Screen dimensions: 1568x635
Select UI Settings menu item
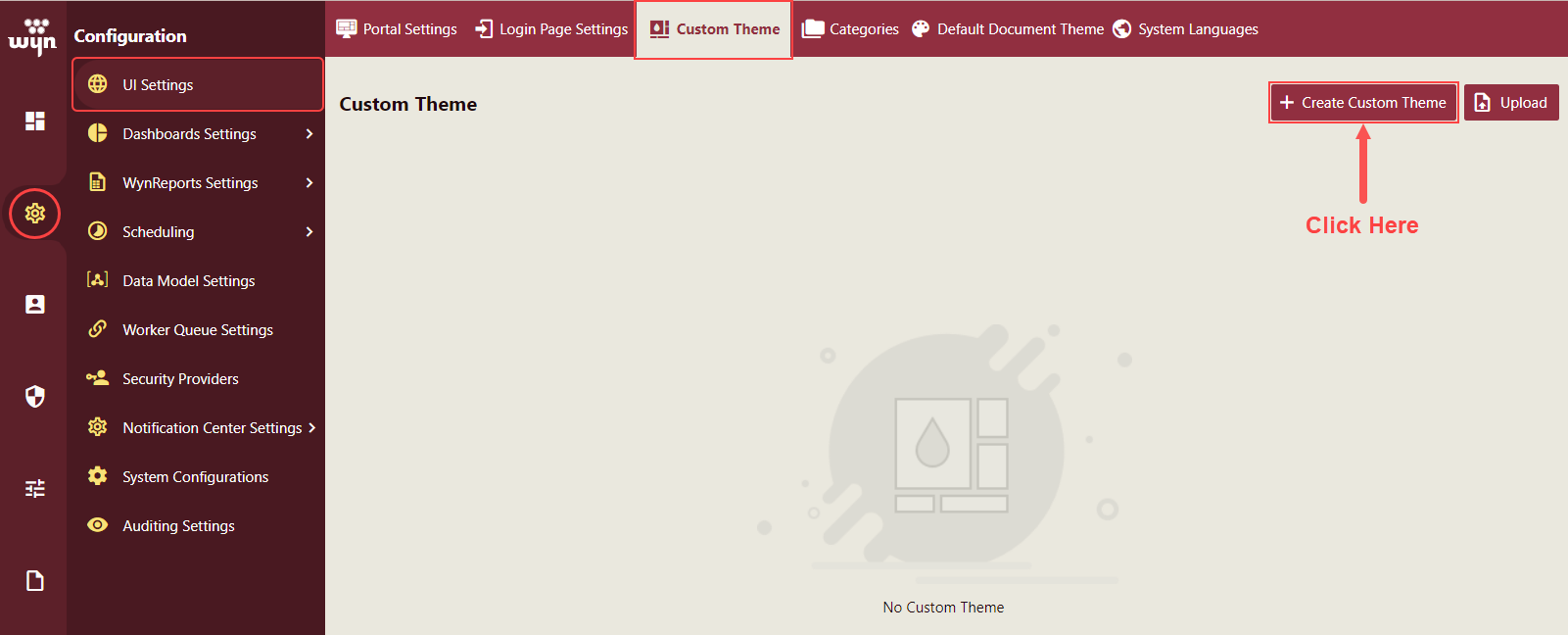198,84
